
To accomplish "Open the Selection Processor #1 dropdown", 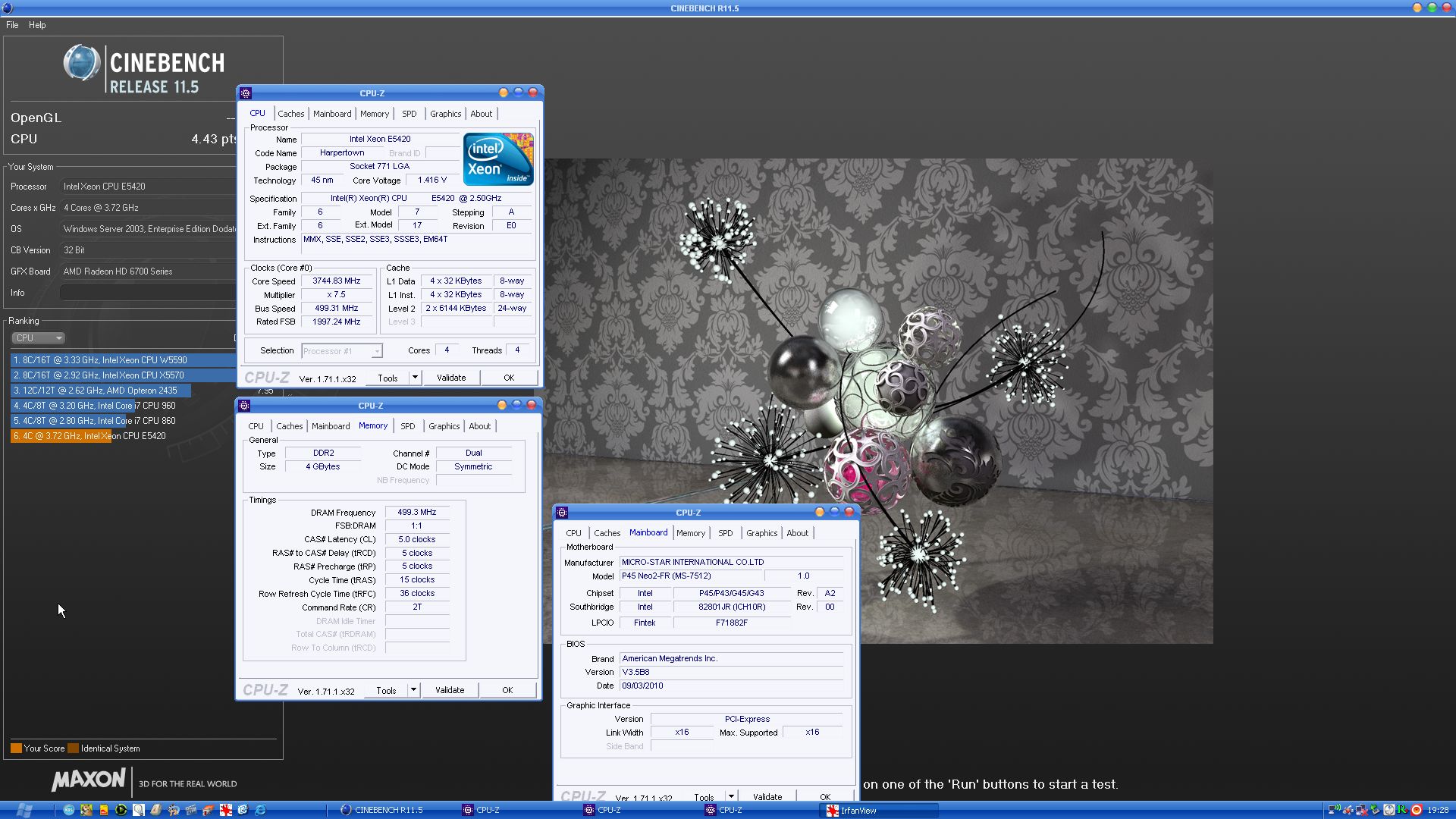I will [x=342, y=351].
